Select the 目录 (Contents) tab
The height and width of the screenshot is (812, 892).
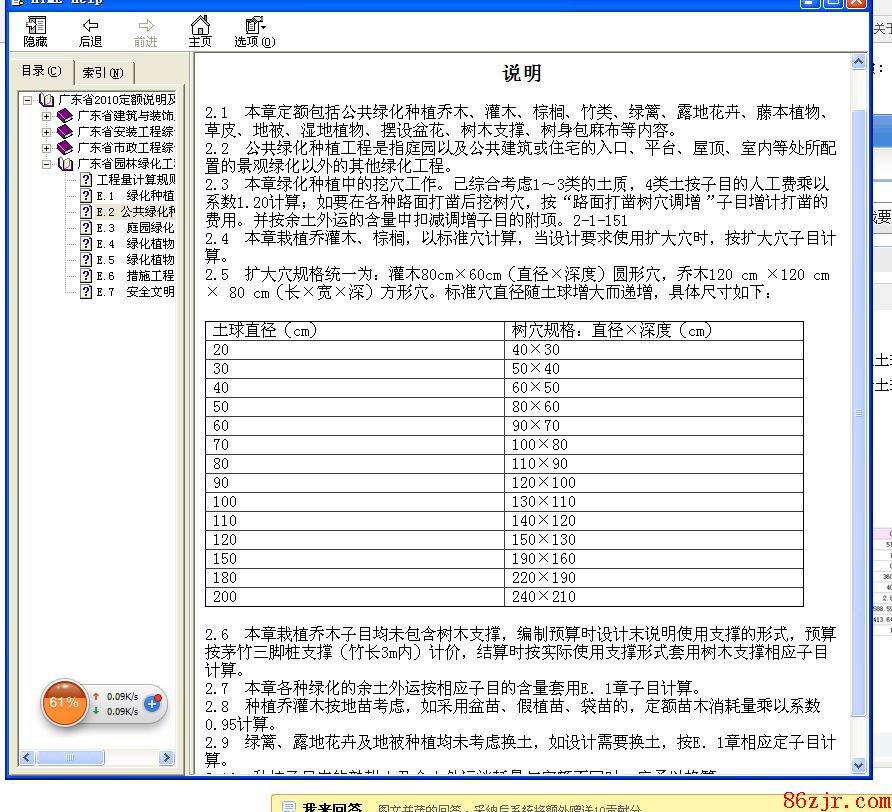(41, 71)
